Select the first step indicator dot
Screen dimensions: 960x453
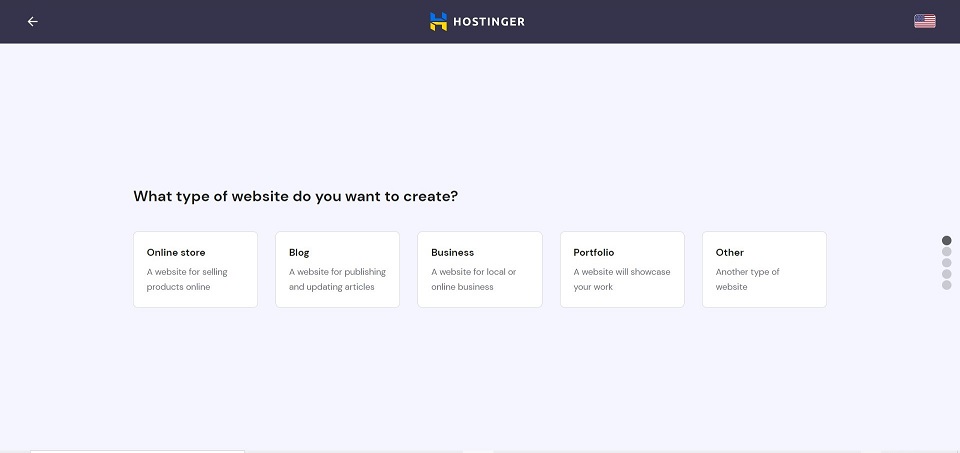947,241
